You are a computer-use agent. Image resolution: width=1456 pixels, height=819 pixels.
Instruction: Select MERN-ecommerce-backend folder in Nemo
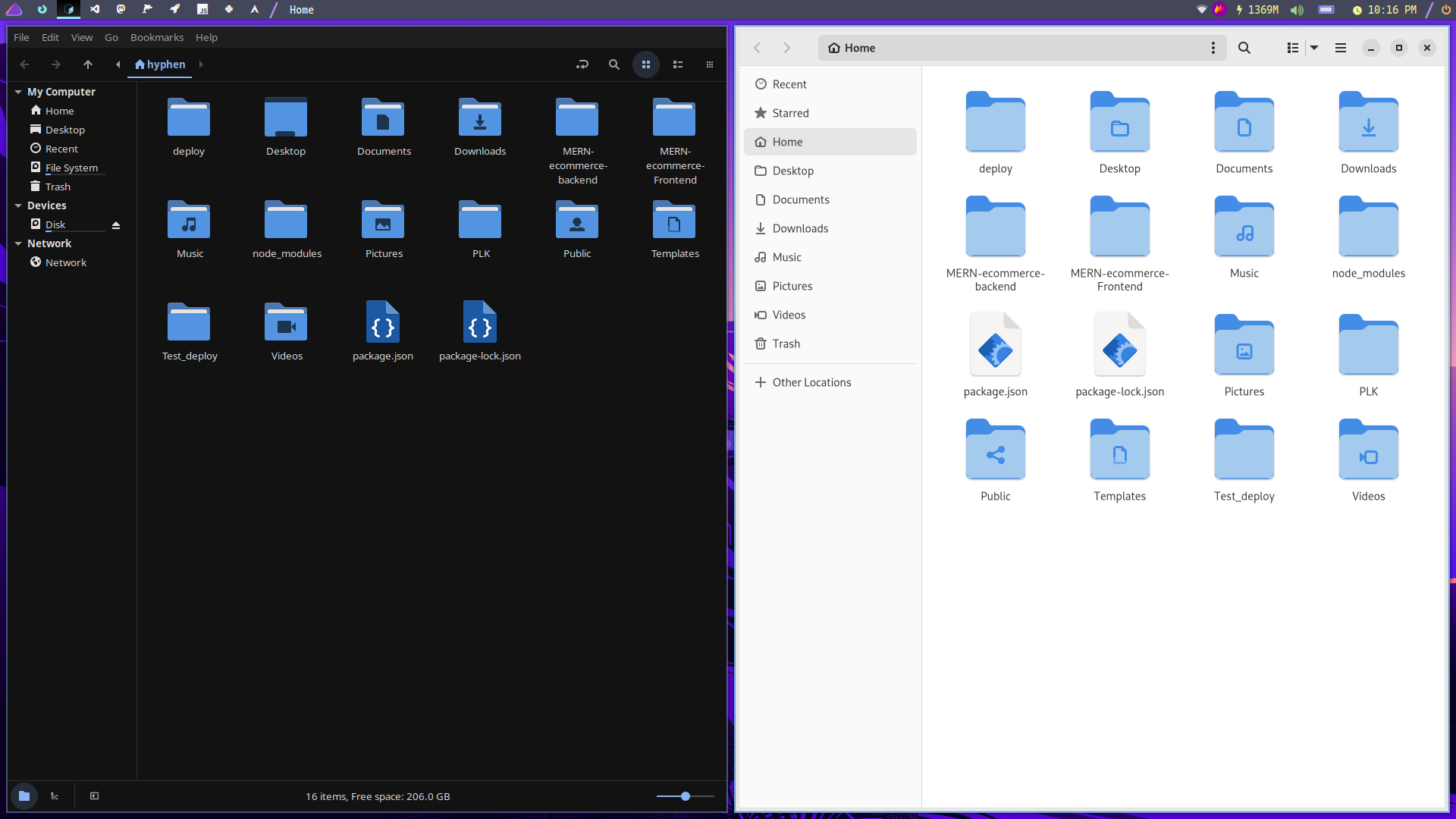(578, 141)
